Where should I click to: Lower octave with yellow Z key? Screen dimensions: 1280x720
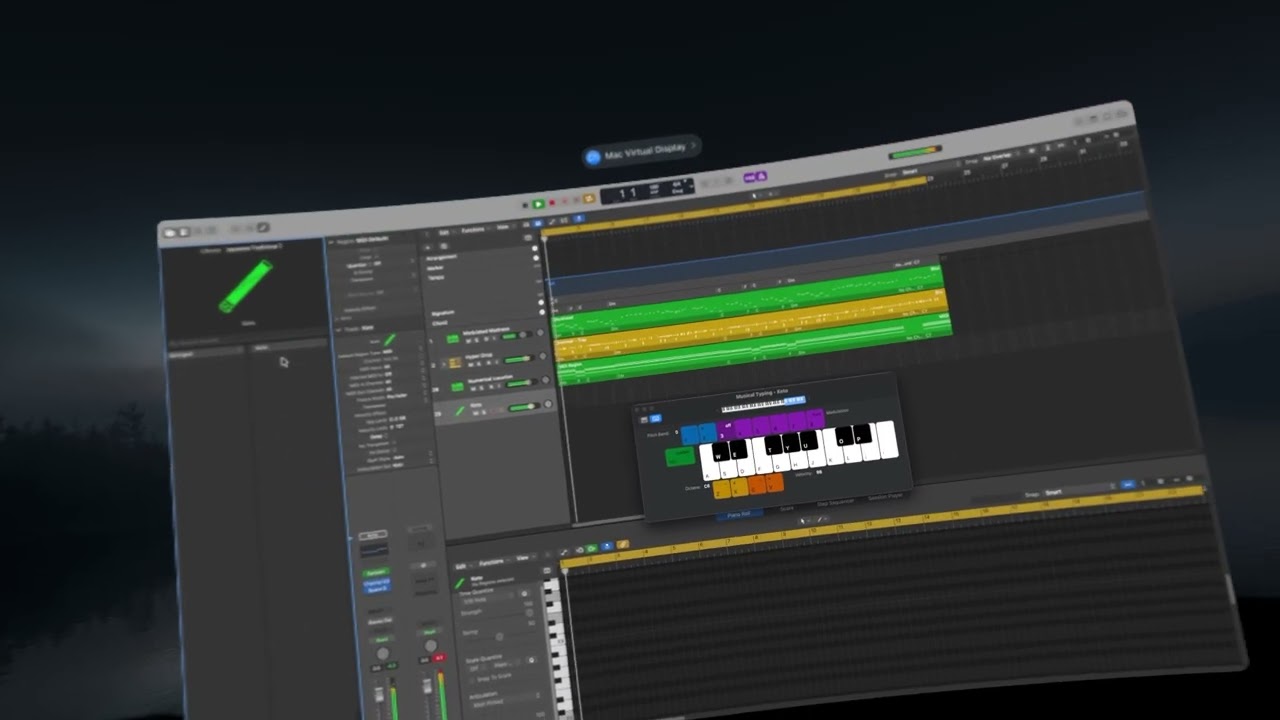722,489
